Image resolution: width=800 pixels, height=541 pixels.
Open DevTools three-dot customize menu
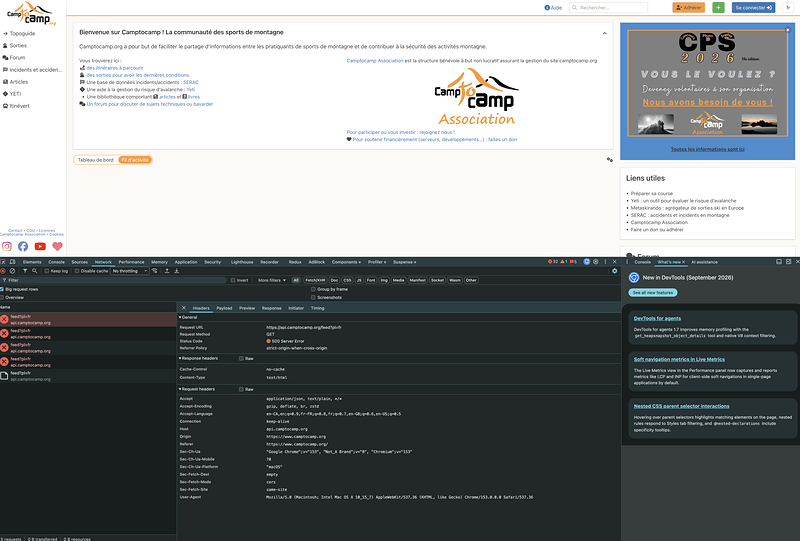pos(605,262)
